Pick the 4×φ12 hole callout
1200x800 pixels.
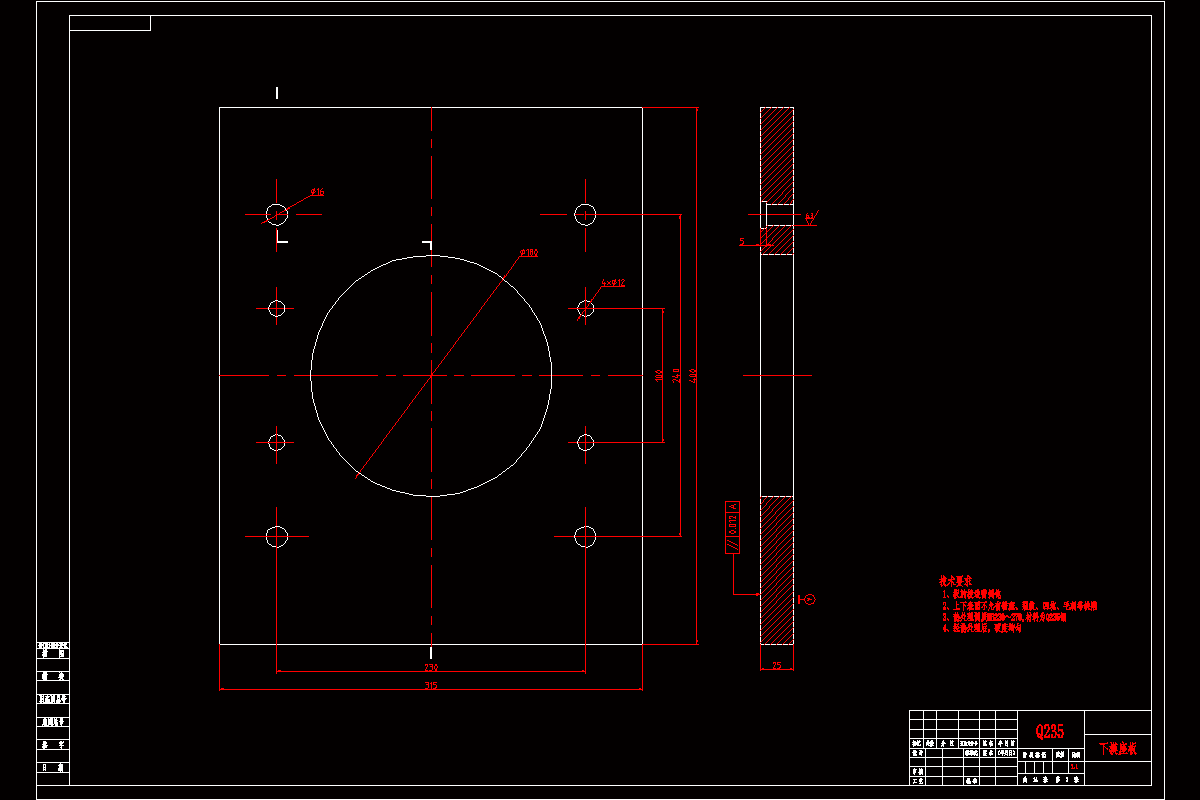click(613, 283)
